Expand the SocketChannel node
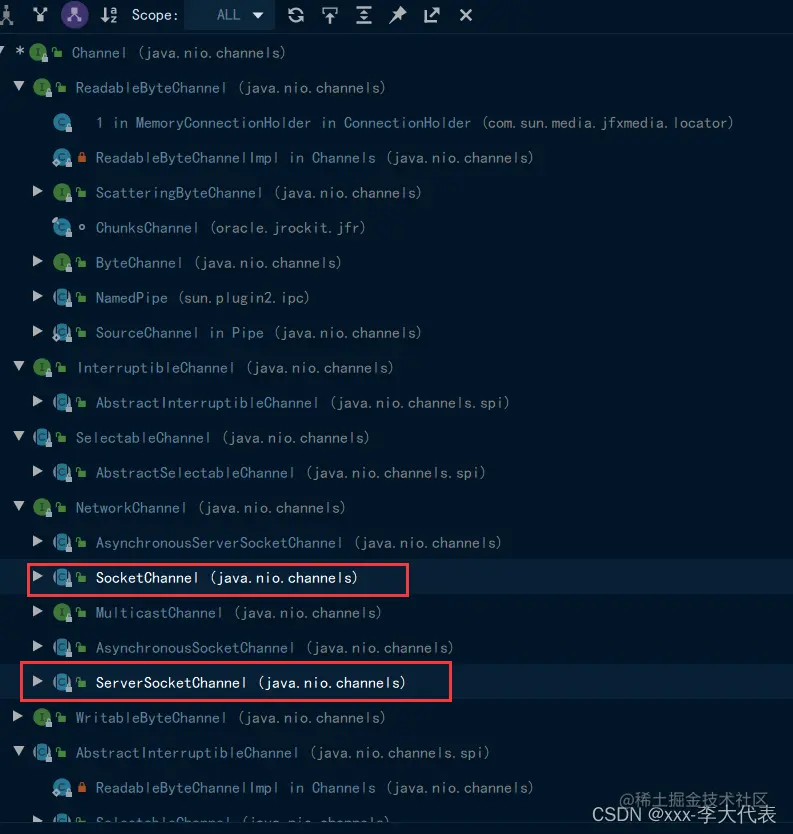This screenshot has width=793, height=834. [x=37, y=576]
